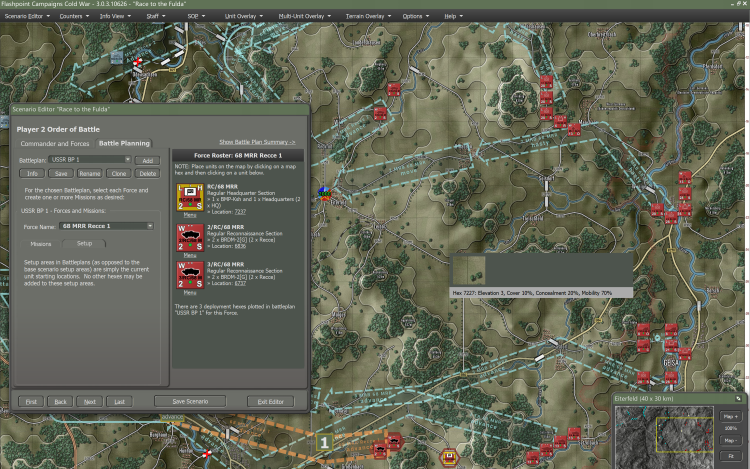Open the Missions sub-tab
Image resolution: width=750 pixels, height=469 pixels.
41,244
